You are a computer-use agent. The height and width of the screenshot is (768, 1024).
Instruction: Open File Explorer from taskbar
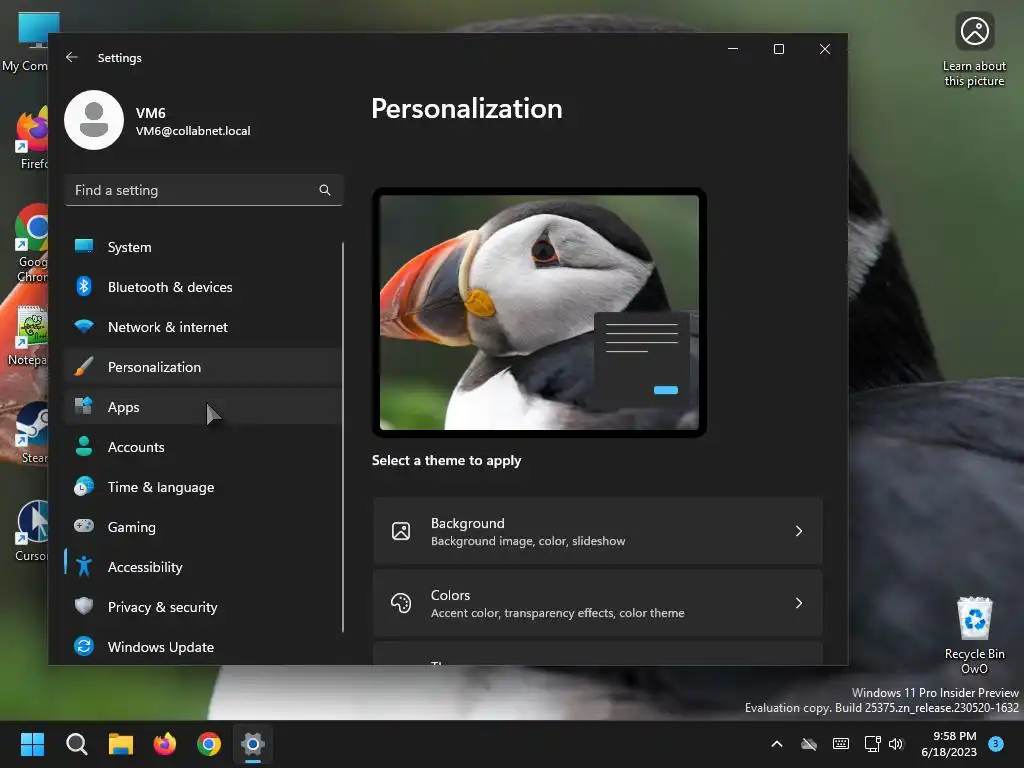(121, 744)
